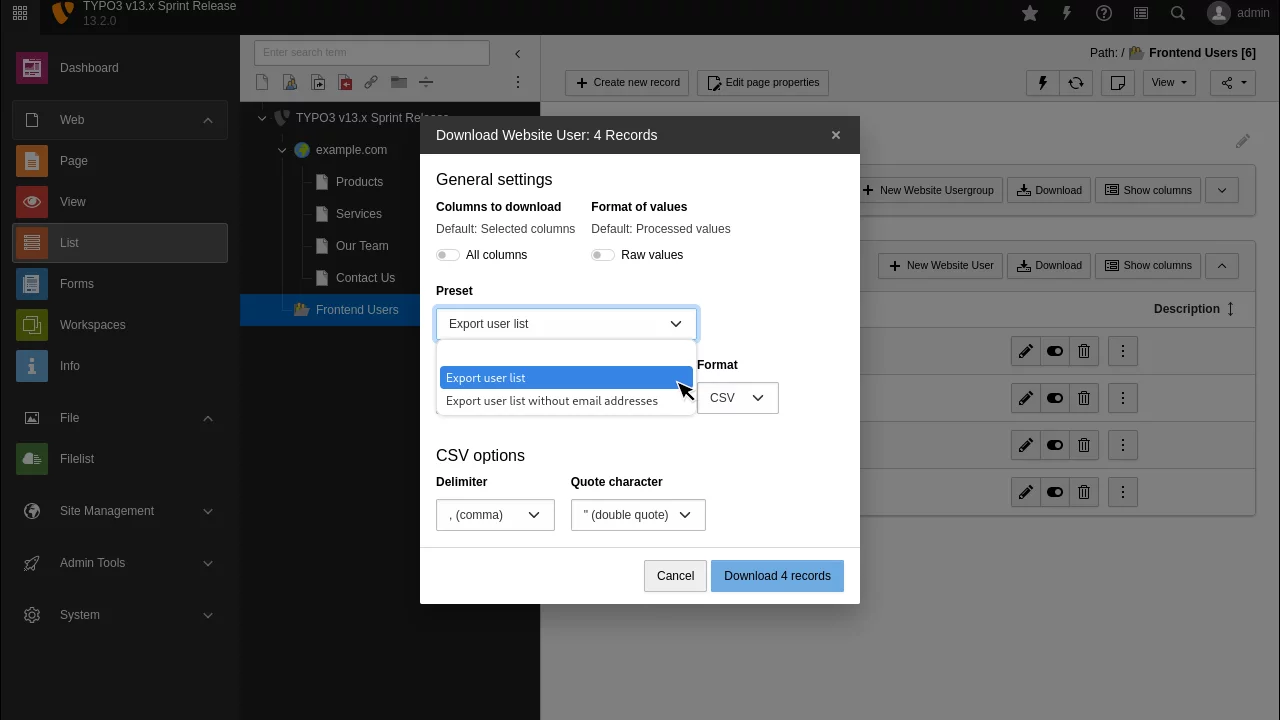Open the Format CSV dropdown

[x=737, y=398]
